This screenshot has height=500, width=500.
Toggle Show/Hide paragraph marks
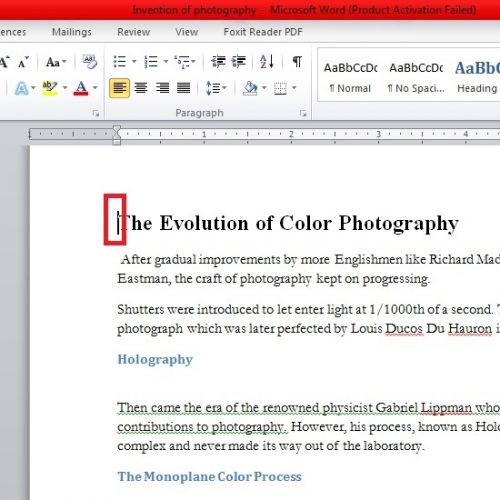point(297,62)
